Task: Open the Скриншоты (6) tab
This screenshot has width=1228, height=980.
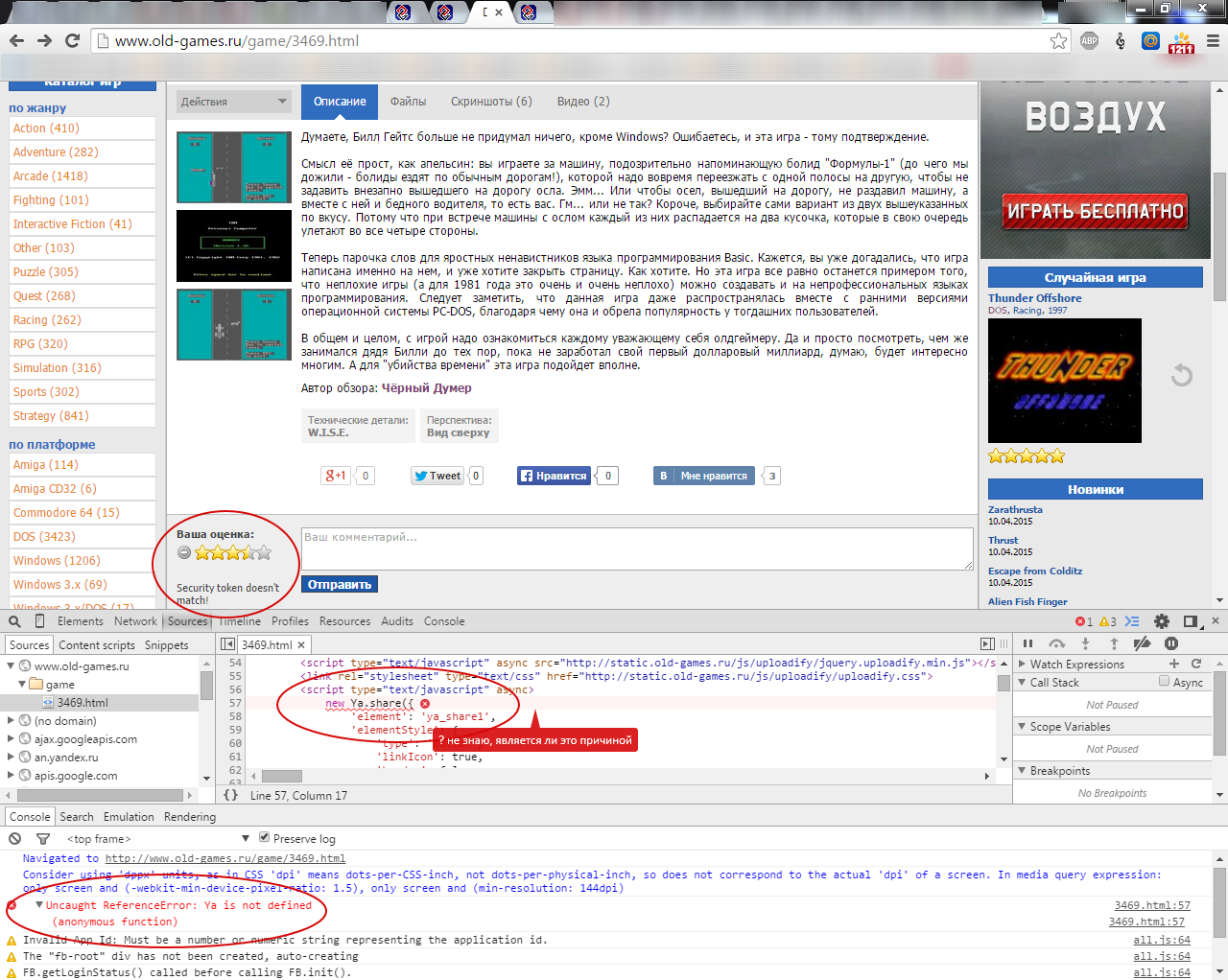Action: pyautogui.click(x=491, y=102)
